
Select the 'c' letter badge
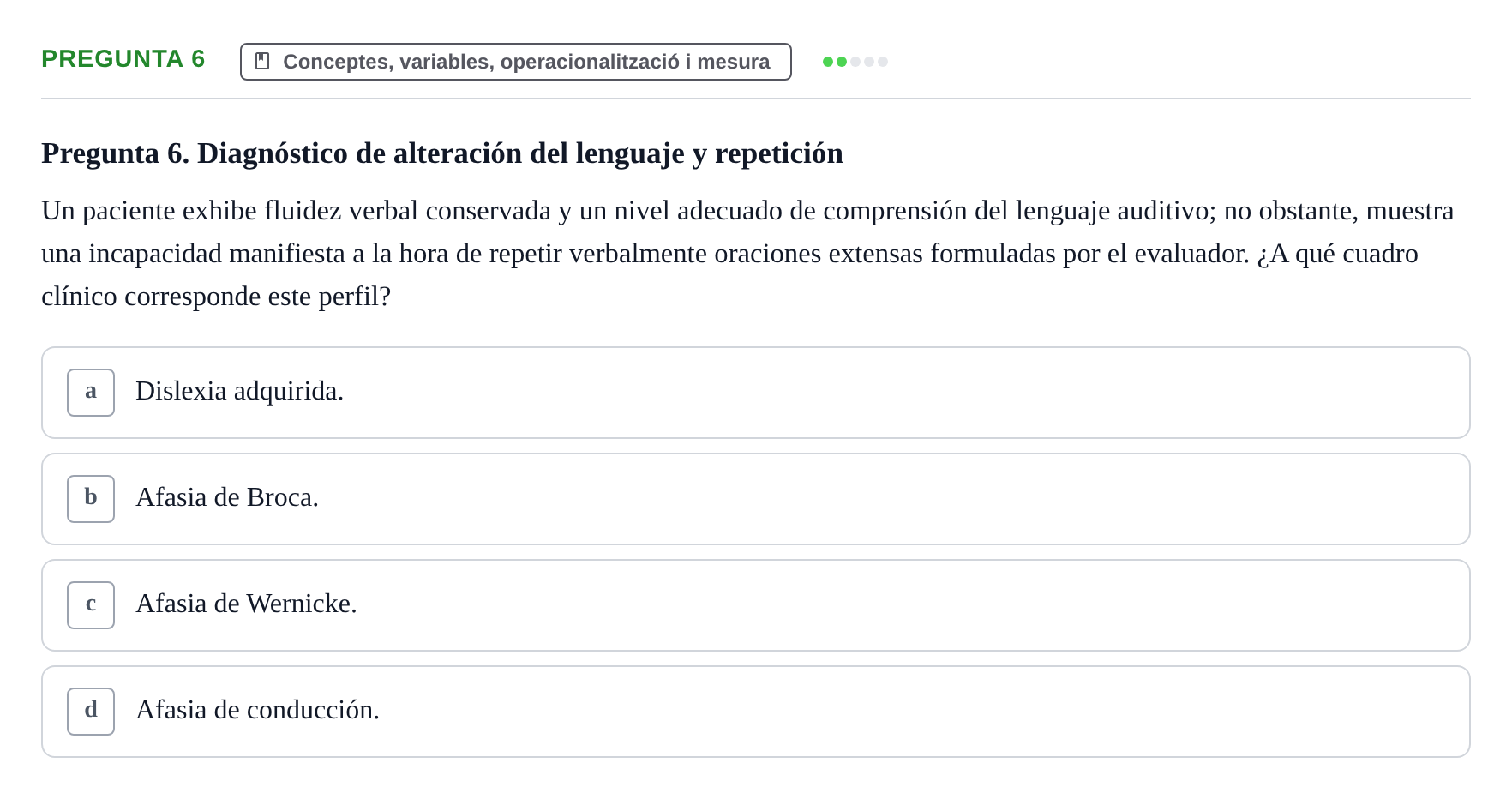coord(91,605)
